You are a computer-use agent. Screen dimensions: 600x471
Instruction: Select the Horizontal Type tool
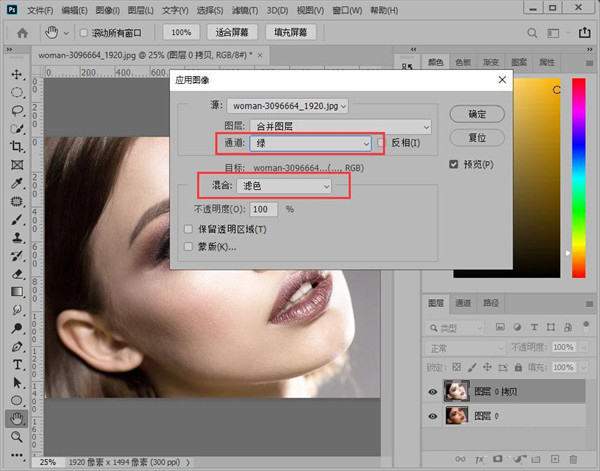click(17, 364)
